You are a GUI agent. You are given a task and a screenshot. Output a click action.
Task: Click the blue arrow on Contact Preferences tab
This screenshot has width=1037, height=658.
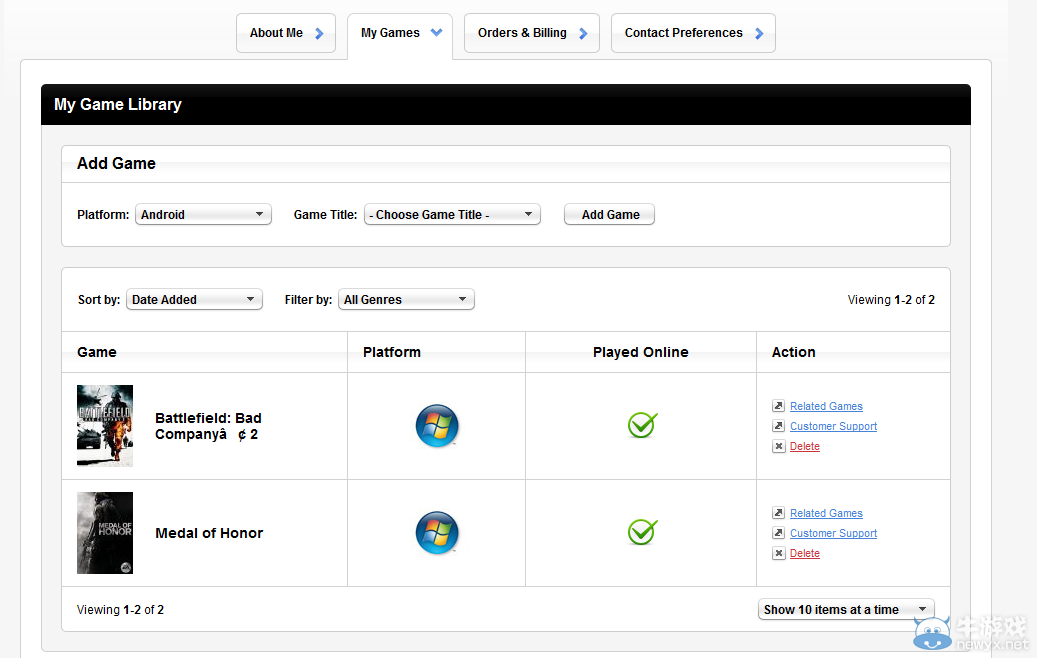pos(759,33)
